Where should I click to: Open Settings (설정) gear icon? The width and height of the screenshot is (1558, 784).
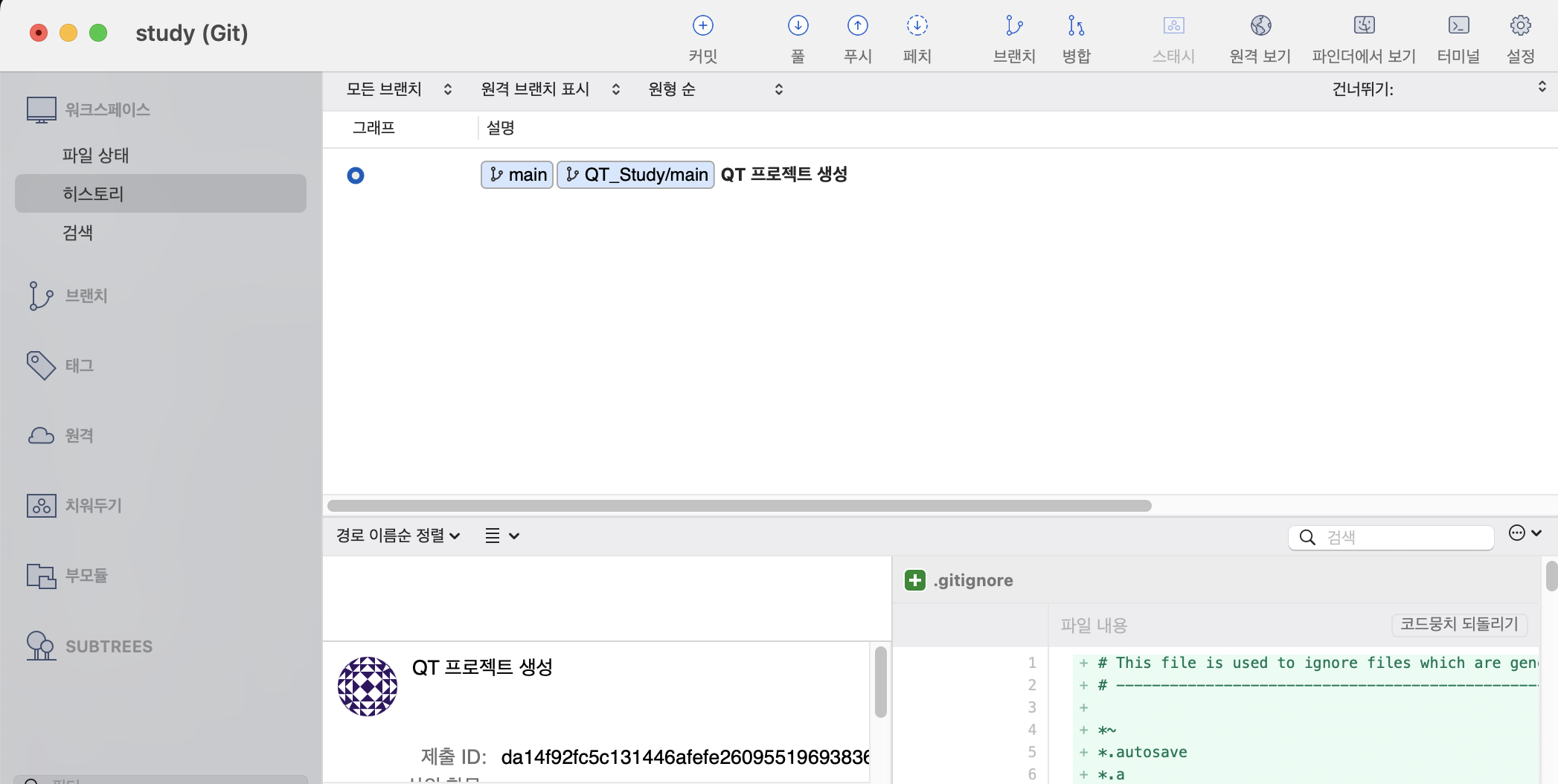[1520, 26]
